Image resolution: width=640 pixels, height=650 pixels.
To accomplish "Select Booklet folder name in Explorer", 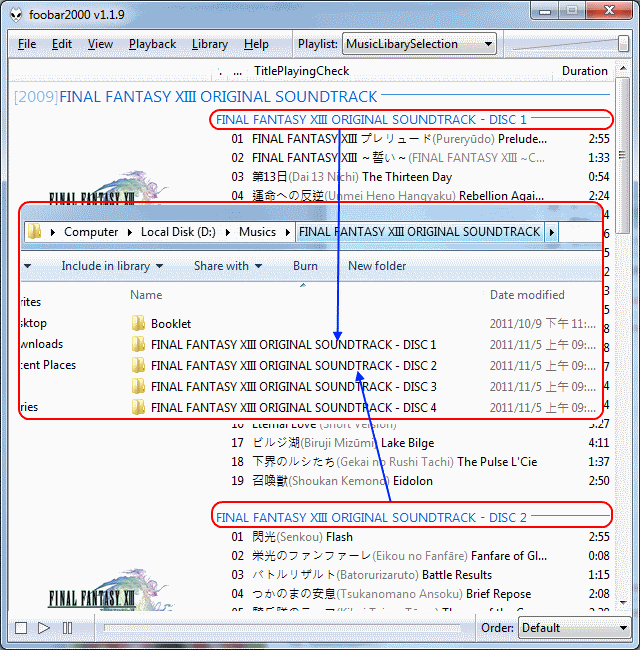I will 171,324.
